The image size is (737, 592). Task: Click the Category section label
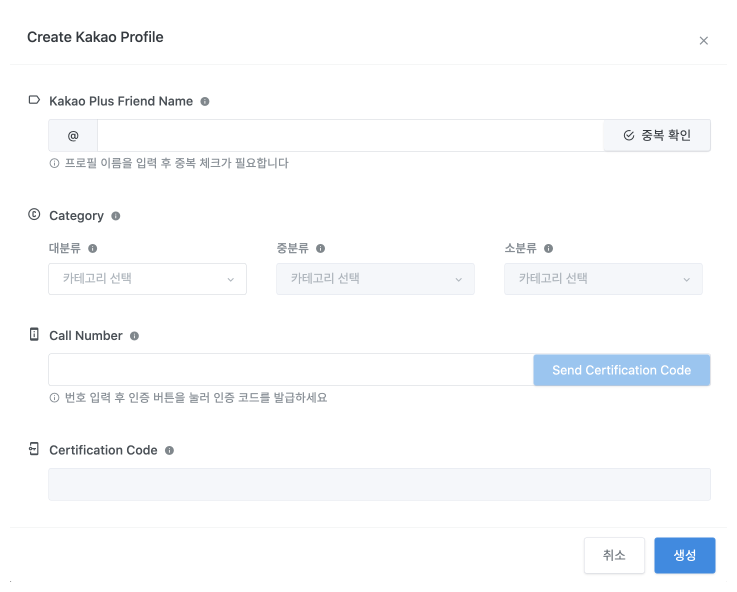77,216
